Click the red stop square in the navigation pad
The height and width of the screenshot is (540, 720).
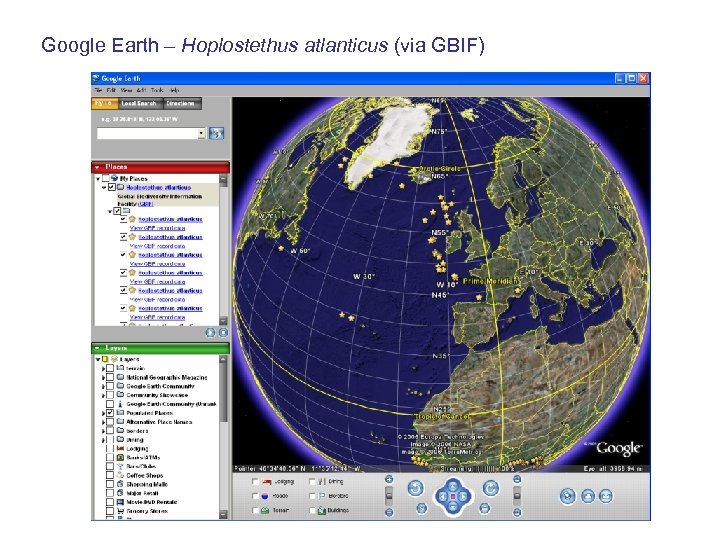point(453,496)
